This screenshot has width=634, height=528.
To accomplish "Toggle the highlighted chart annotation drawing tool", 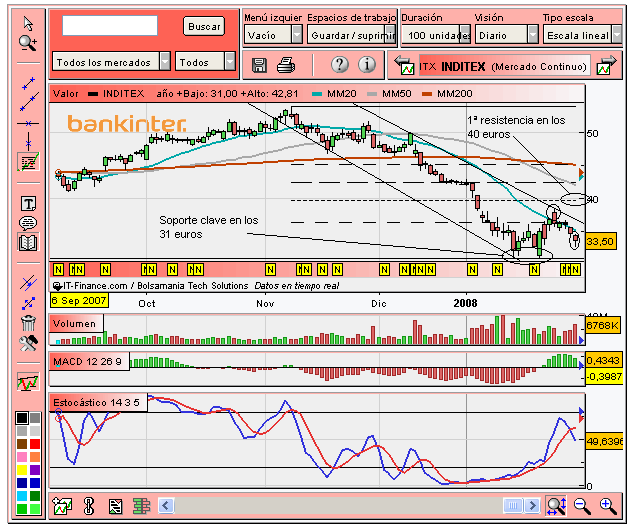I will pyautogui.click(x=28, y=162).
